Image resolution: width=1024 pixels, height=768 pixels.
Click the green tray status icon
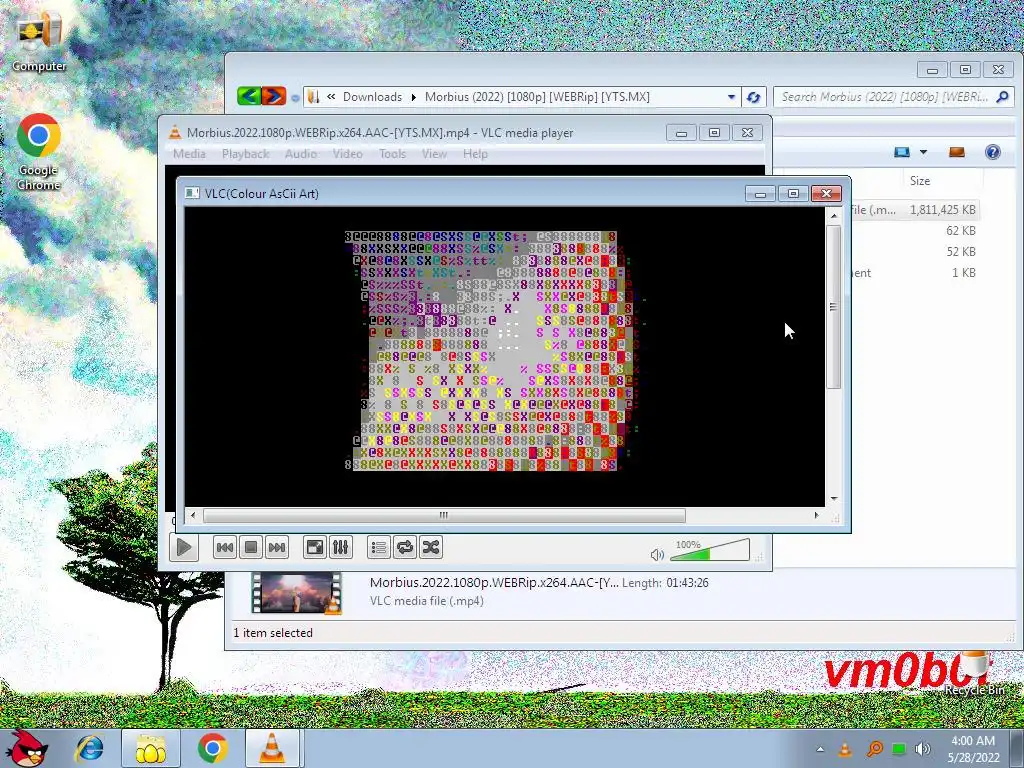[899, 749]
